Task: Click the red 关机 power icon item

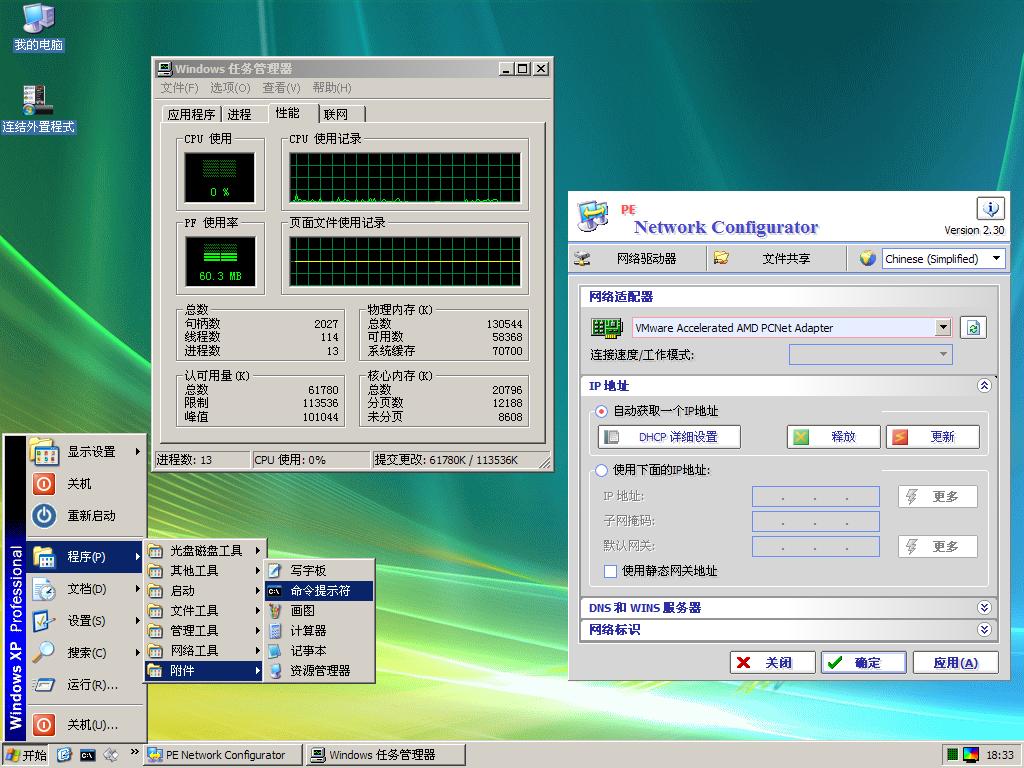Action: coord(86,484)
